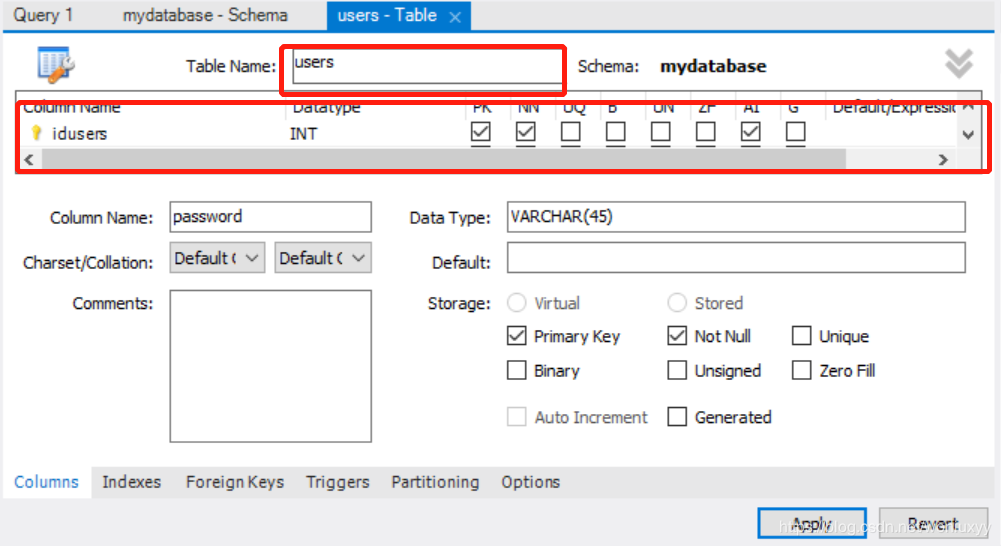
Task: Open the Options tab
Action: point(531,482)
